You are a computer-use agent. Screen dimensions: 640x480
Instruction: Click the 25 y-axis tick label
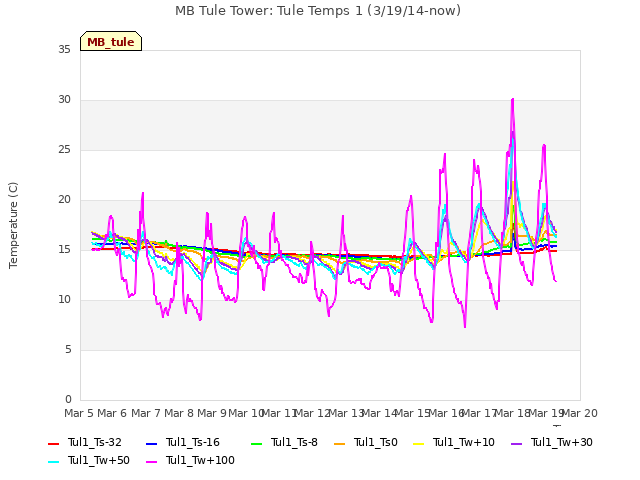click(64, 150)
